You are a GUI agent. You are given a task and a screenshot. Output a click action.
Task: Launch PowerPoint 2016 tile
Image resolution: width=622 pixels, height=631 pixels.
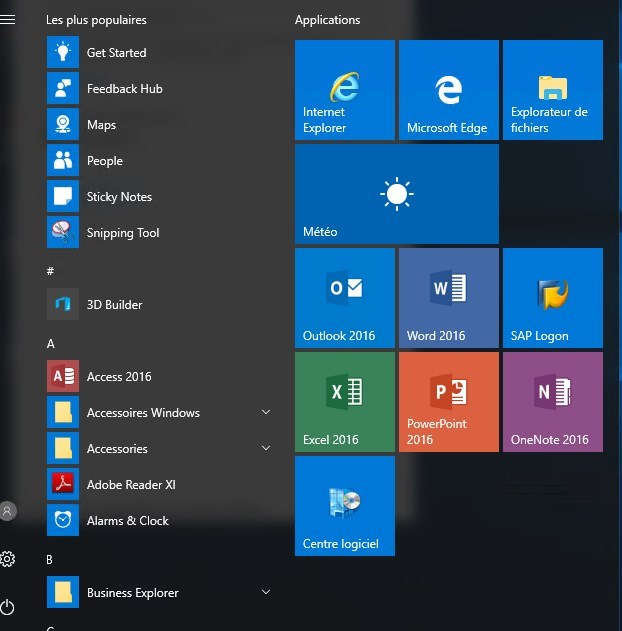pos(449,402)
